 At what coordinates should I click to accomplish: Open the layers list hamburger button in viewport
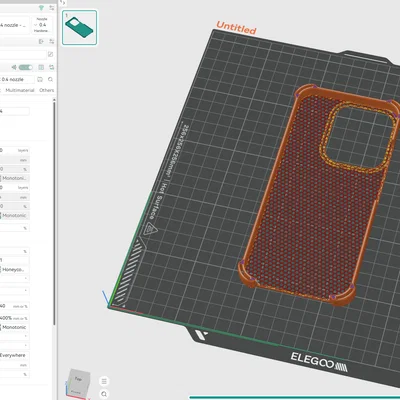point(104,381)
